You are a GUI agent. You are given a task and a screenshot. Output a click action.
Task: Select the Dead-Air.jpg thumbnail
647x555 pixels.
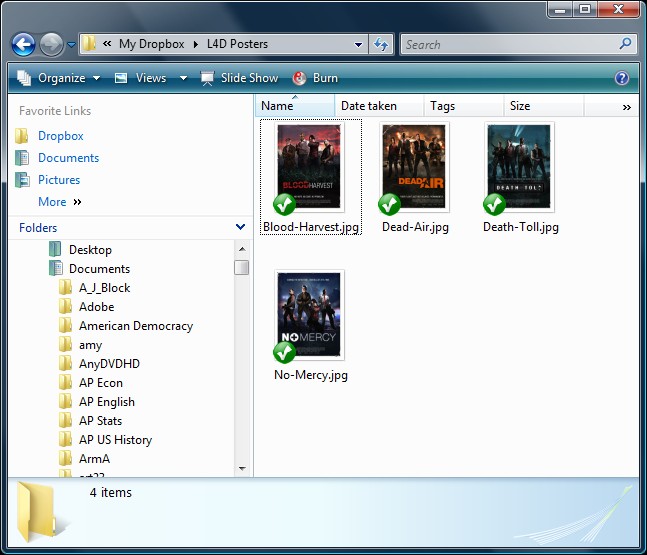tap(414, 166)
